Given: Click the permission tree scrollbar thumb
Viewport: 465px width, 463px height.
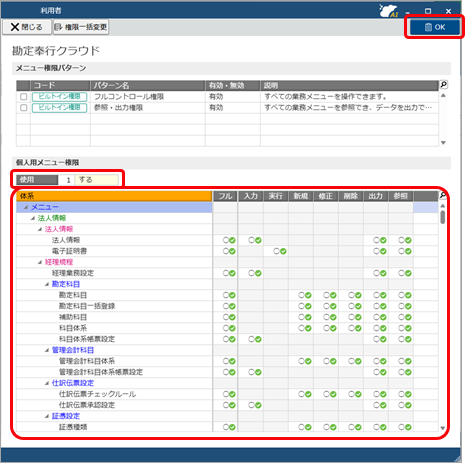Looking at the screenshot, I should [443, 217].
